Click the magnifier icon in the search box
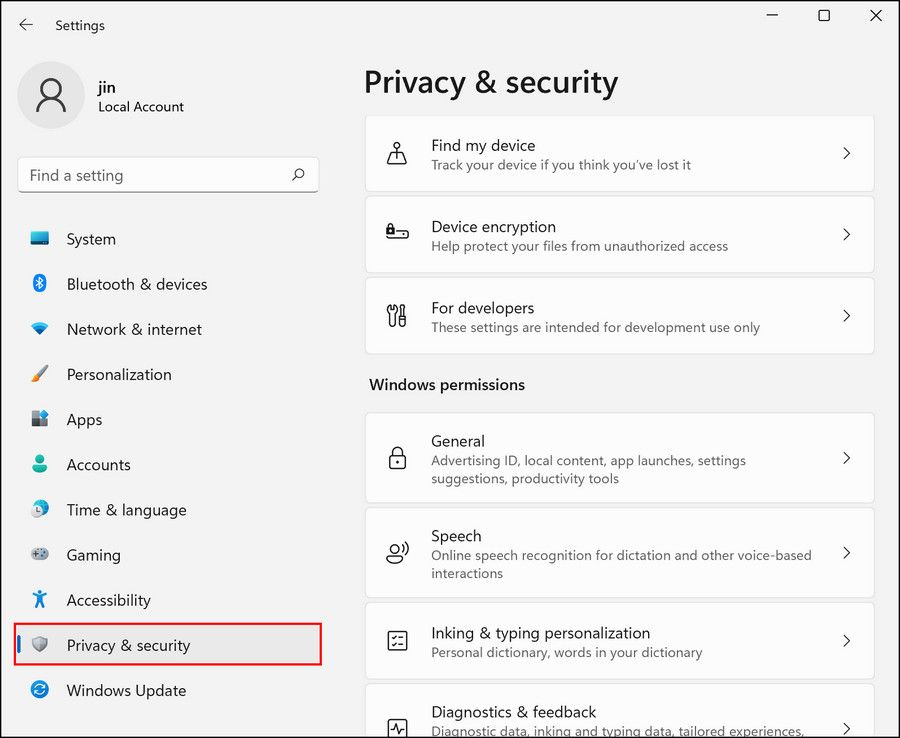Screen dimensions: 900x738 298,175
